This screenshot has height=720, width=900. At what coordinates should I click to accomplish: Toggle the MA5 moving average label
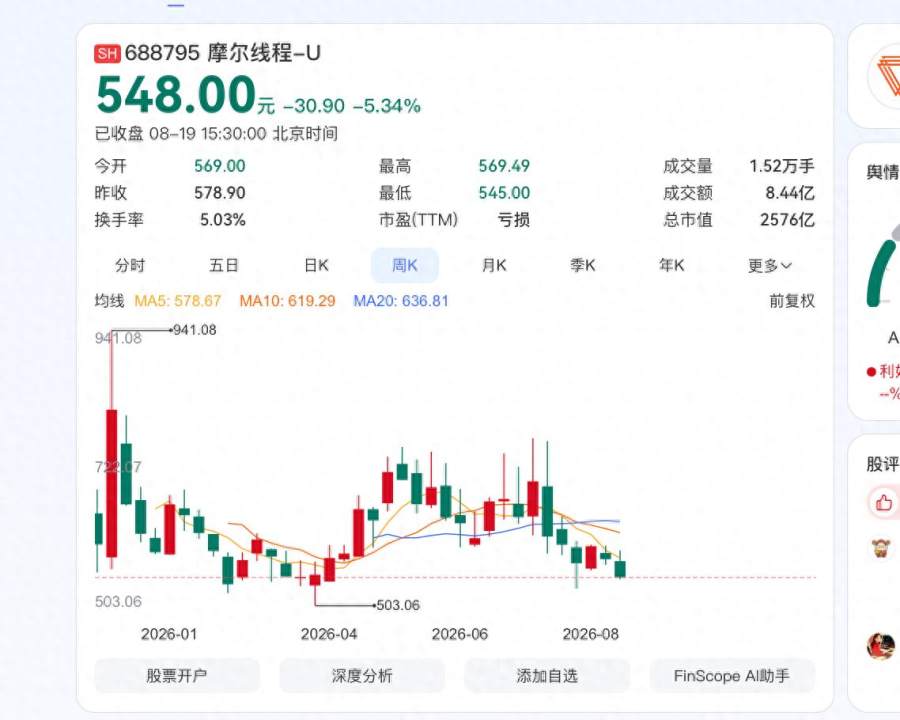pyautogui.click(x=177, y=301)
